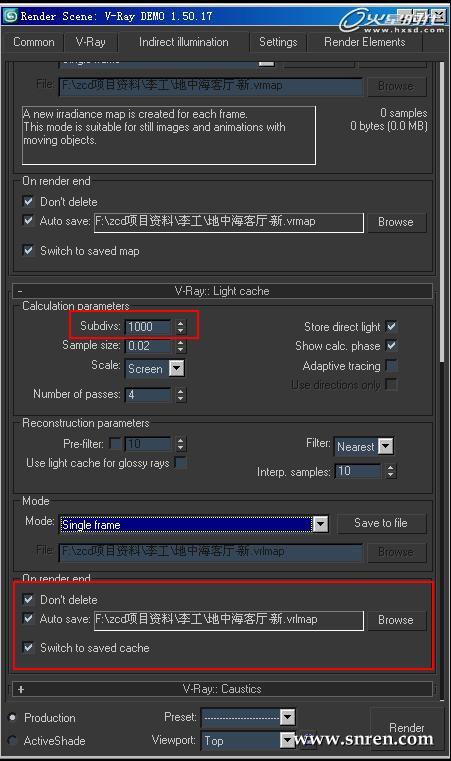Click the Pre-filter value spinner
Viewport: 451px width, 761px height.
point(181,444)
